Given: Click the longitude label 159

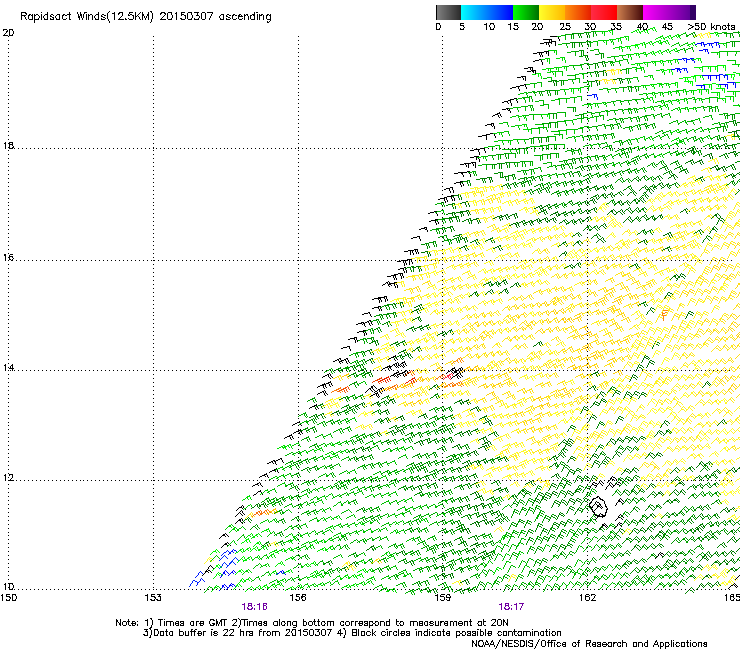Looking at the screenshot, I should click(443, 598).
